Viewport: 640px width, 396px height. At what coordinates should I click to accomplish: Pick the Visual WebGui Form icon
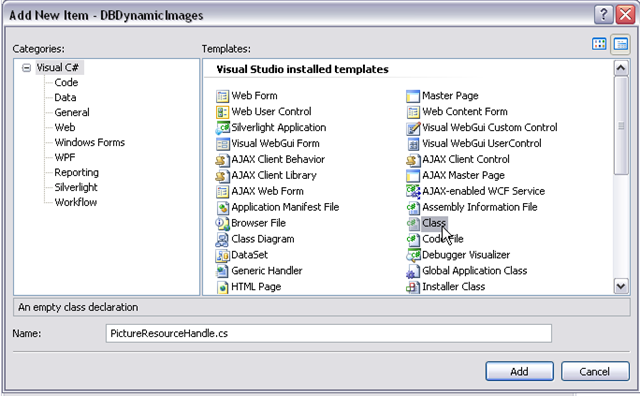coord(222,144)
